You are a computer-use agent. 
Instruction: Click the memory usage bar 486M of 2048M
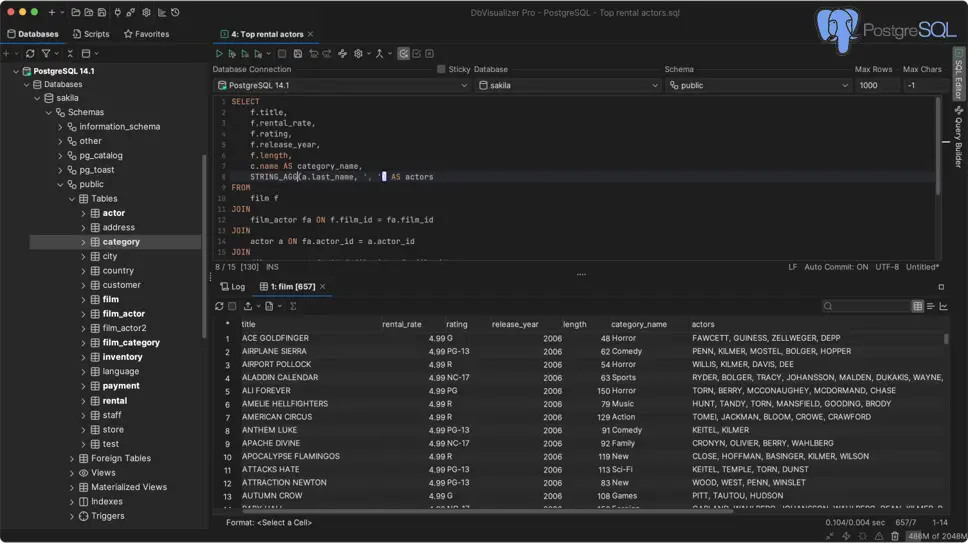click(x=936, y=536)
